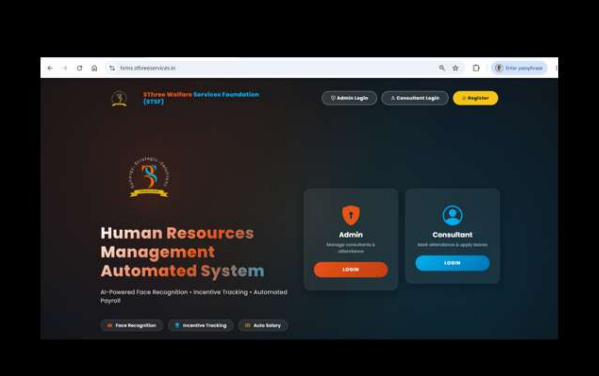Viewport: 599px width, 376px height.
Task: Click the zoom magnifier icon in address bar
Action: [x=442, y=68]
